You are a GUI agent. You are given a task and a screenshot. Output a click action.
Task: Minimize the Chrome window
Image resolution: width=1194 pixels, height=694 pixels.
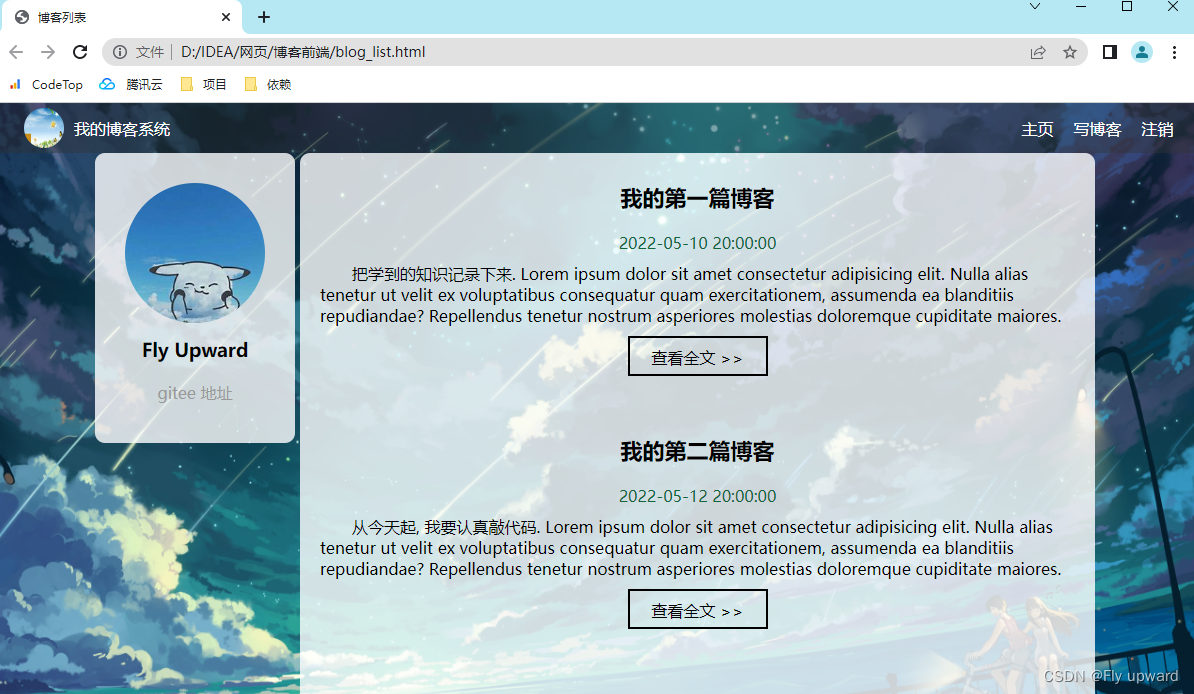(1081, 6)
